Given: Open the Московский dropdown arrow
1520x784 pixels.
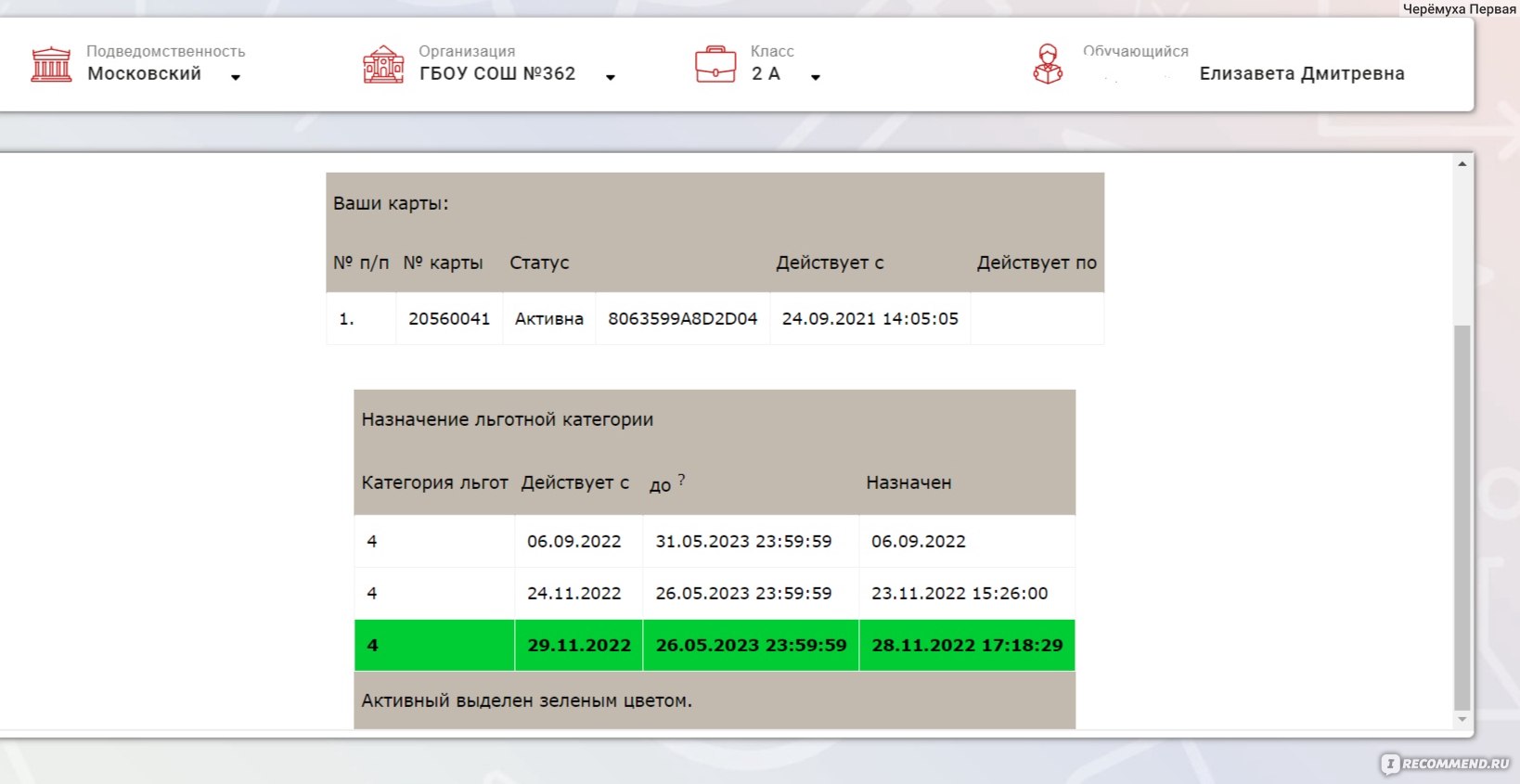Looking at the screenshot, I should pos(236,78).
